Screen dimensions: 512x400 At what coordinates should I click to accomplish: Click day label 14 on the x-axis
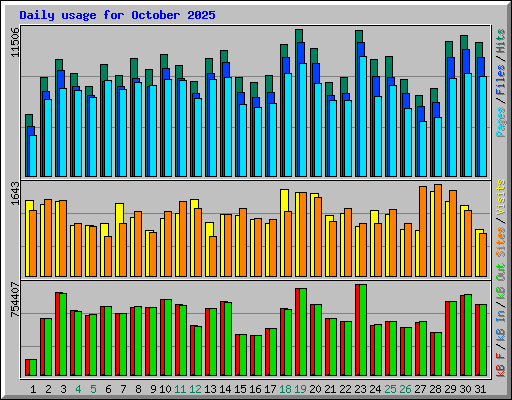tap(225, 389)
